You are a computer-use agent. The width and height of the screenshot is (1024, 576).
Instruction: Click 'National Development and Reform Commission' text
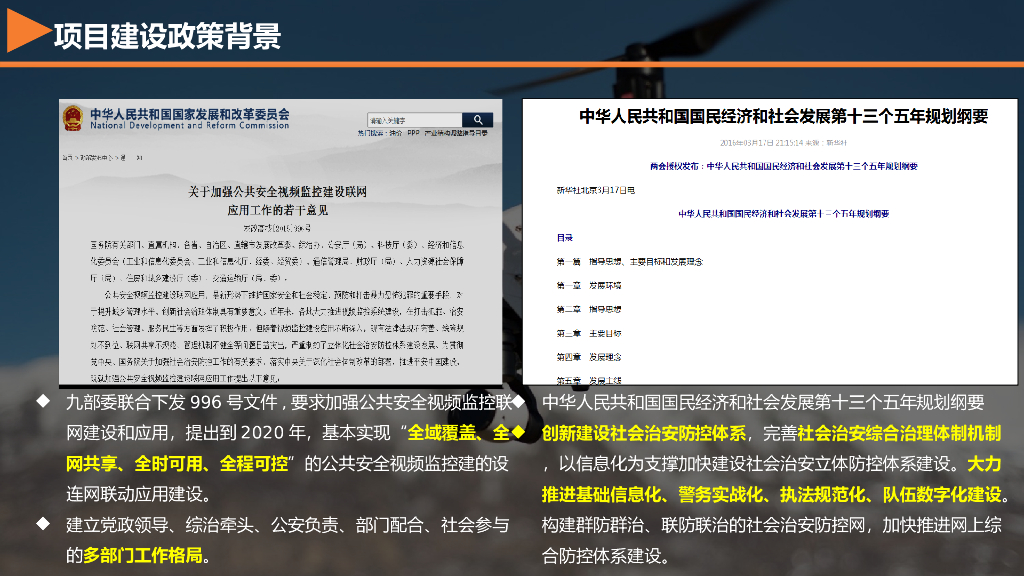189,125
